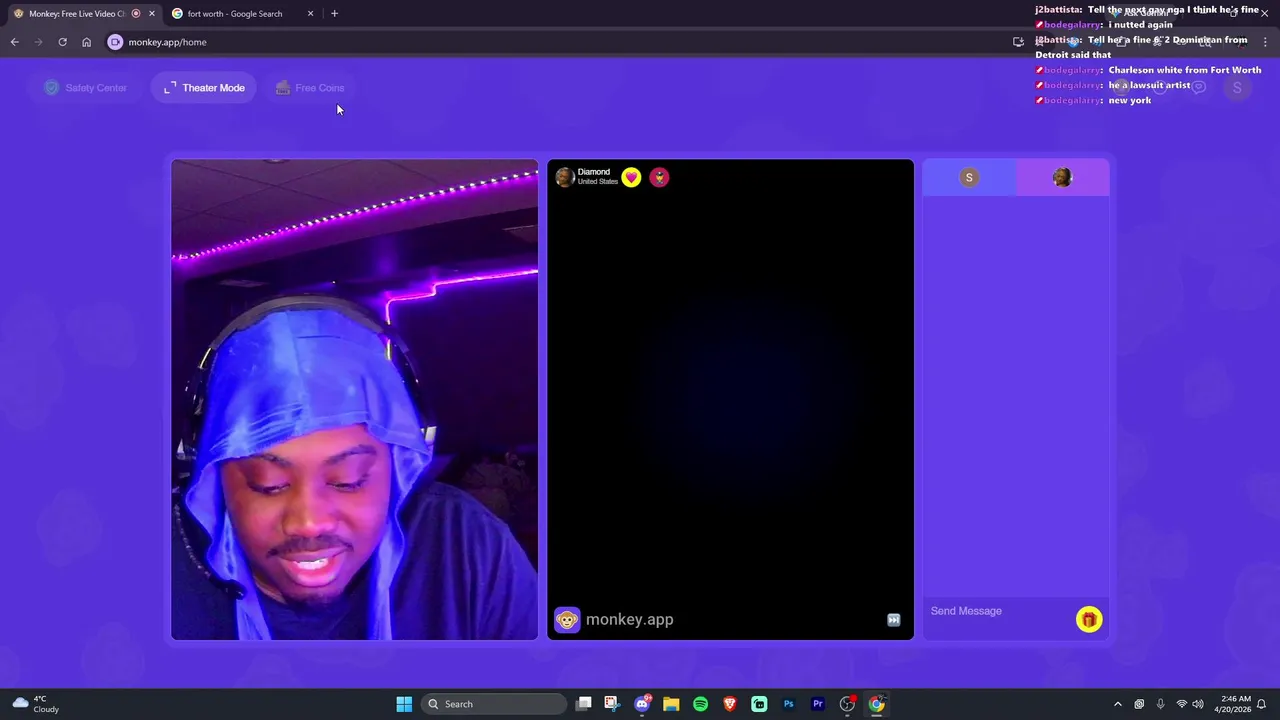Click the red badge icon next to Diamond

[x=659, y=177]
